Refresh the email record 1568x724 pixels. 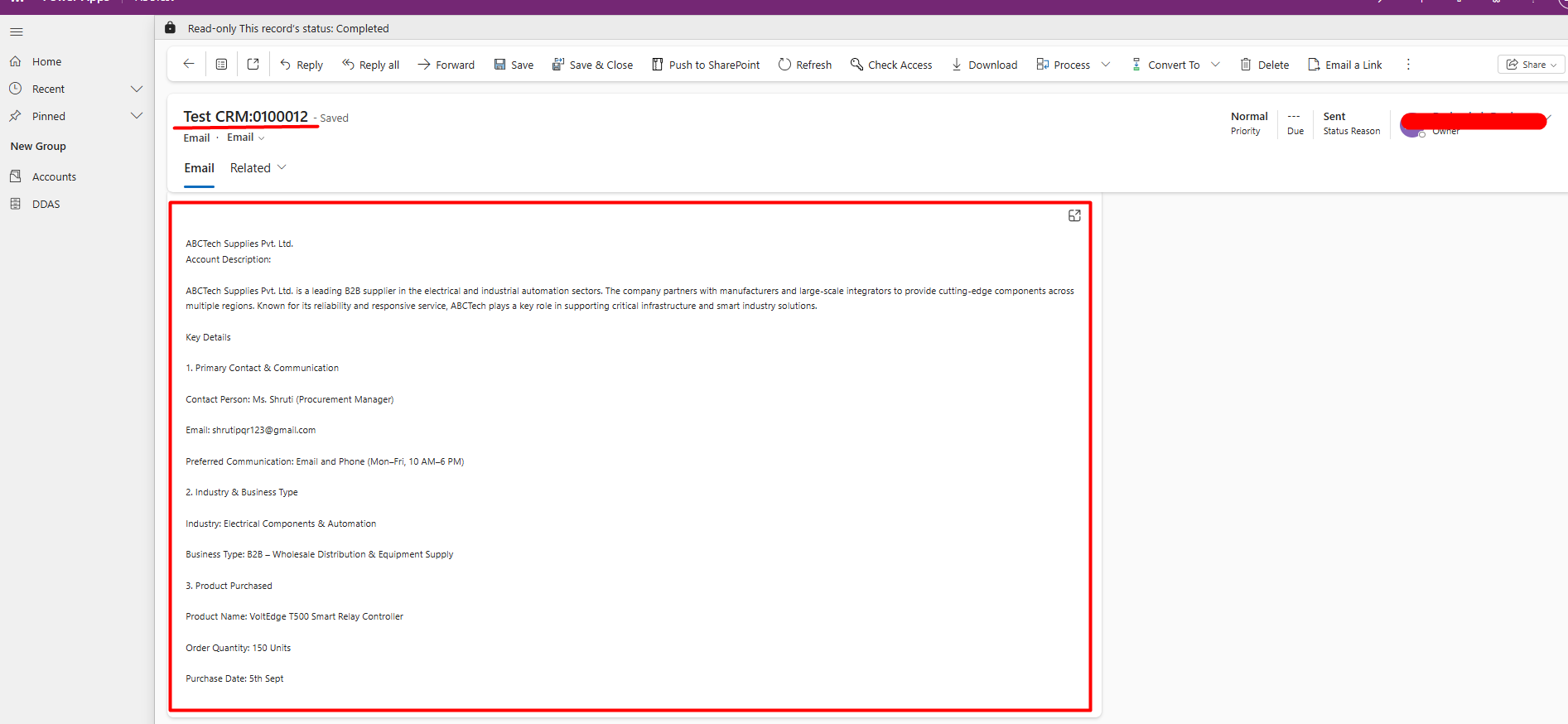click(804, 65)
